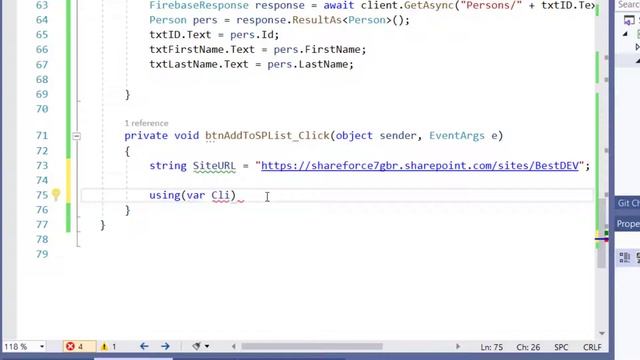The height and width of the screenshot is (360, 640).
Task: Open the warning indicator showing 1 warning
Action: [x=109, y=347]
